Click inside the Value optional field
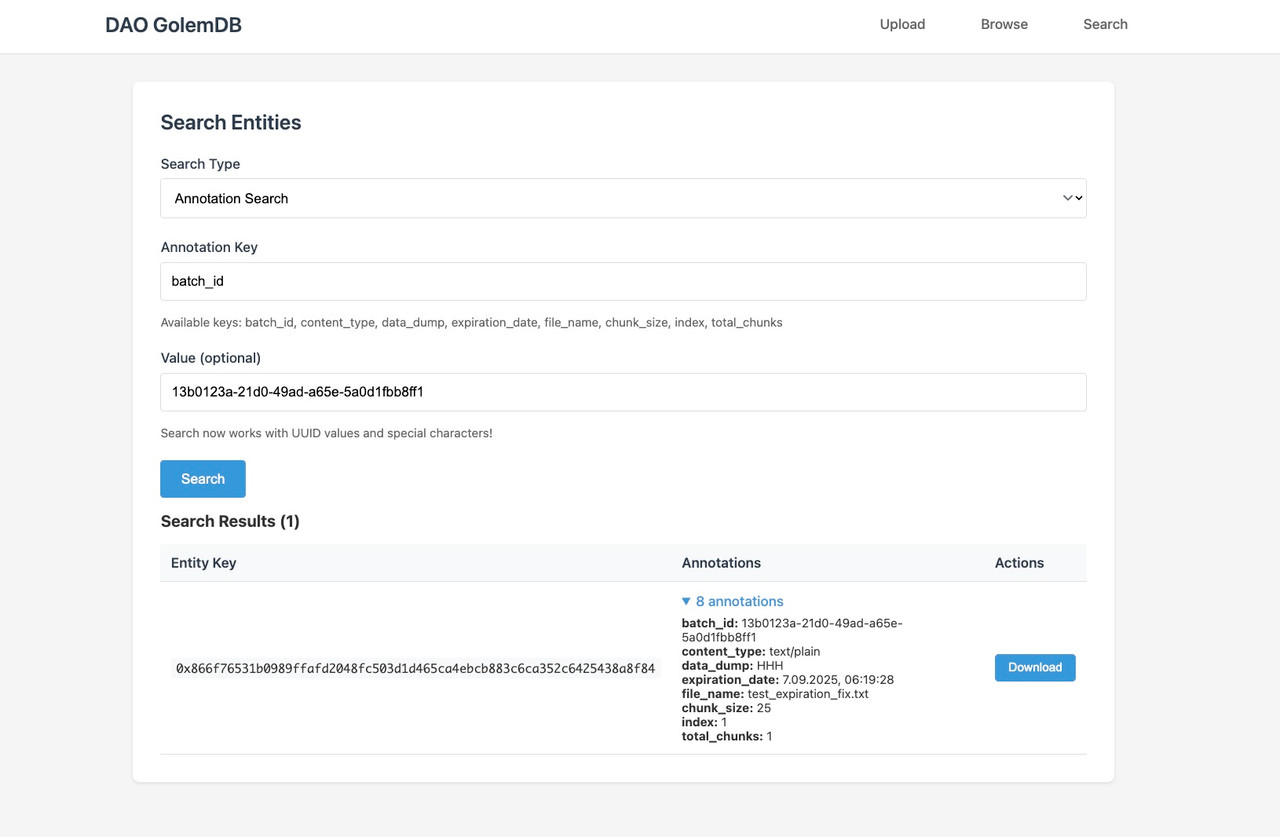Image resolution: width=1280 pixels, height=837 pixels. point(623,392)
